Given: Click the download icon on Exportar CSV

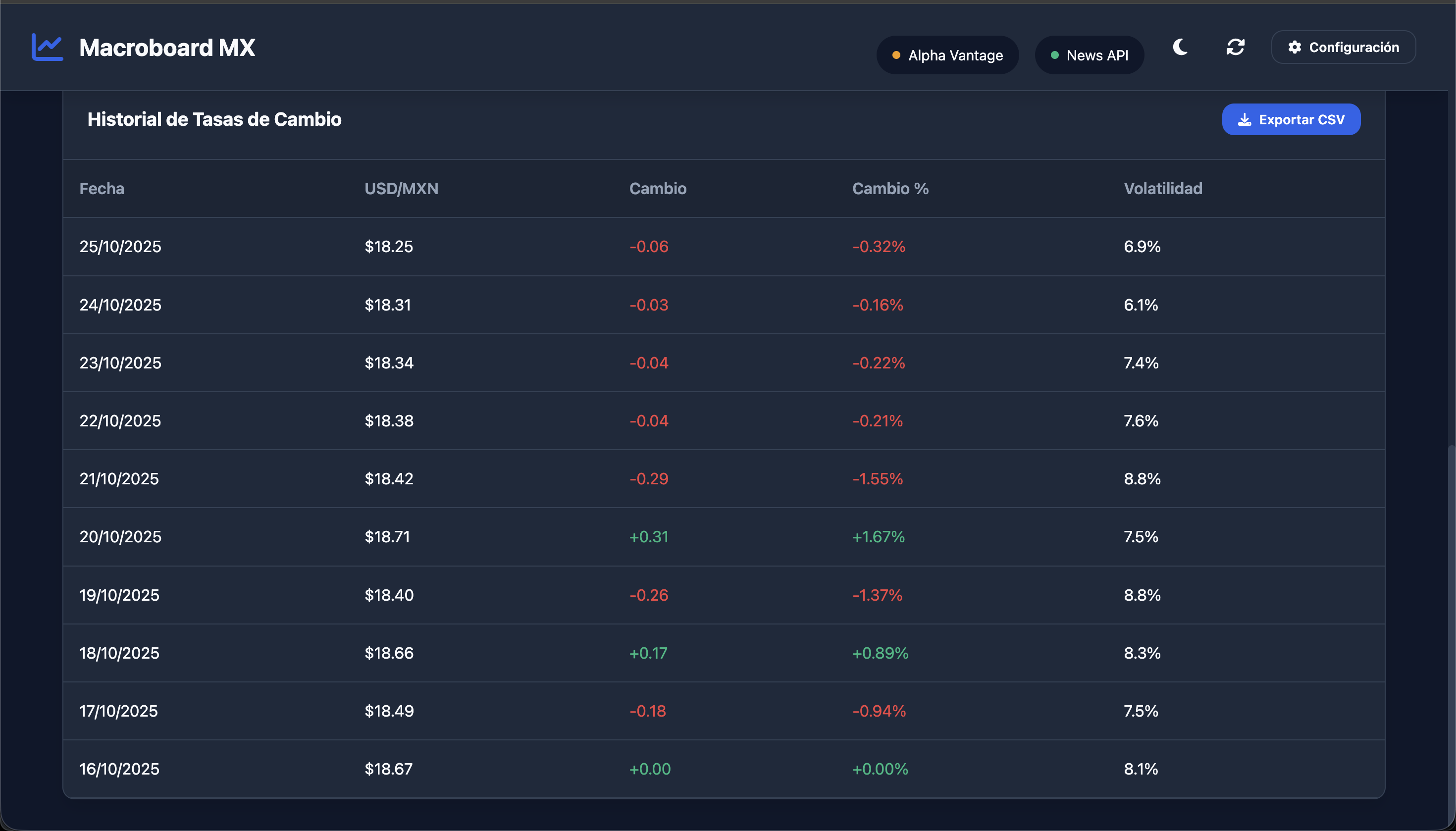Looking at the screenshot, I should [x=1244, y=120].
